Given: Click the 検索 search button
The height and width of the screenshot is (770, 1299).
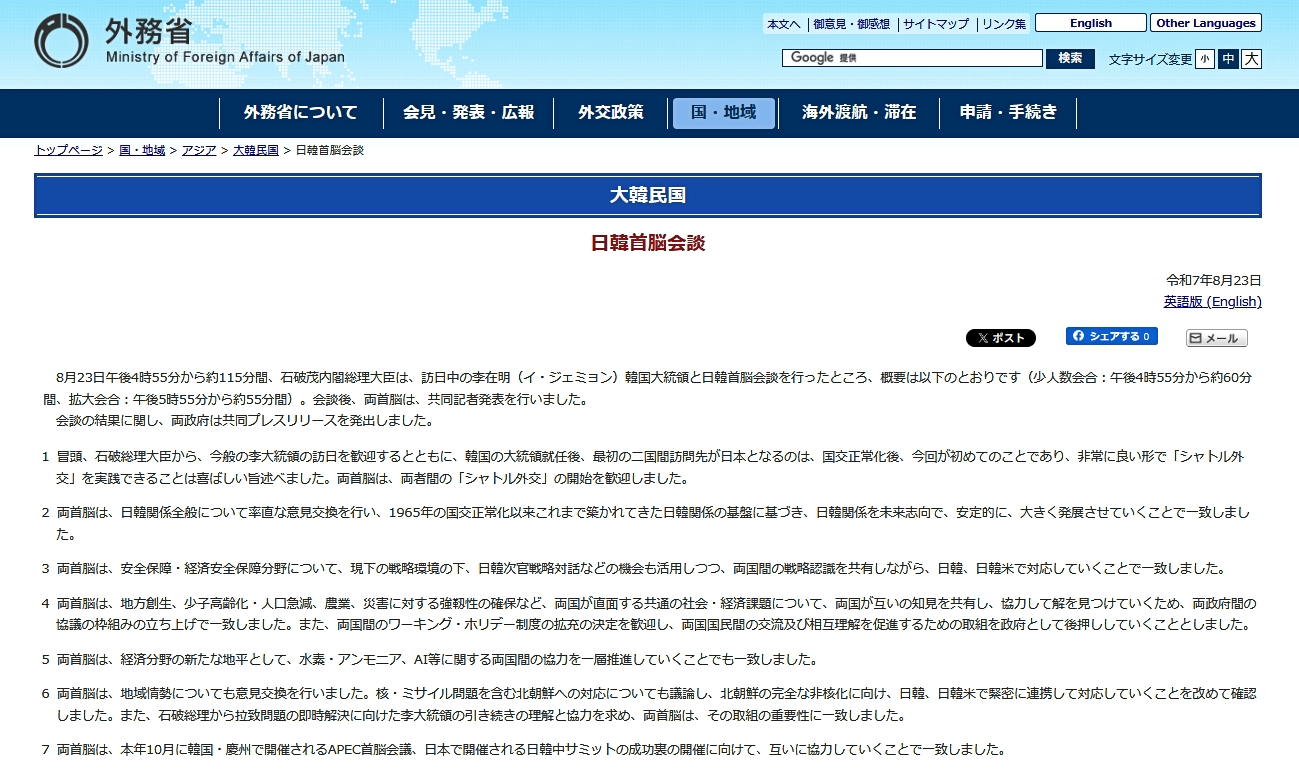Looking at the screenshot, I should pos(1070,58).
